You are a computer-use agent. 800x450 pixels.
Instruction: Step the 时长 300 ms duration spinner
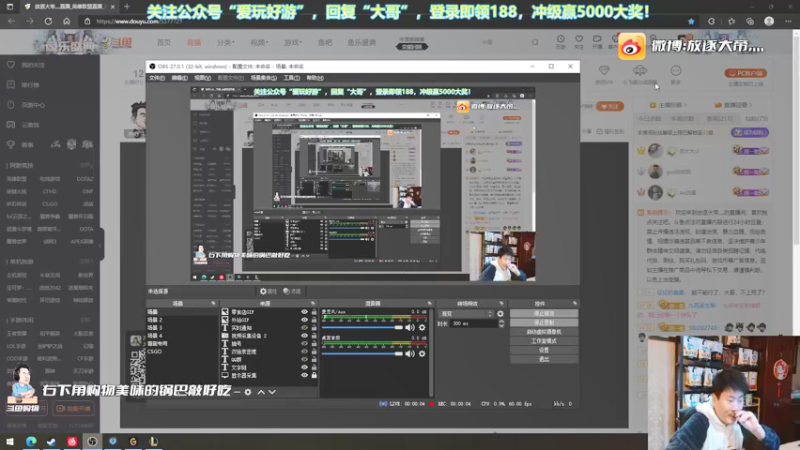(501, 323)
